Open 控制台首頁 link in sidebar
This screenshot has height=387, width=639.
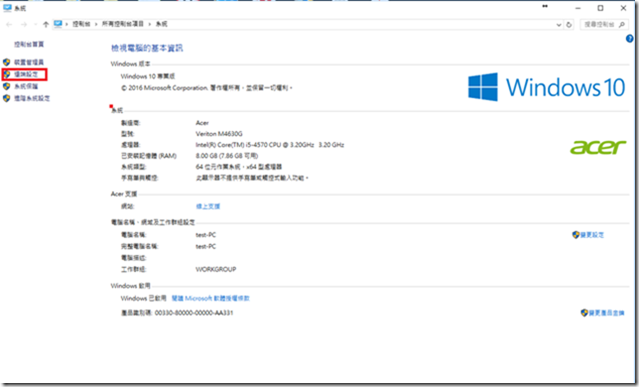point(29,44)
